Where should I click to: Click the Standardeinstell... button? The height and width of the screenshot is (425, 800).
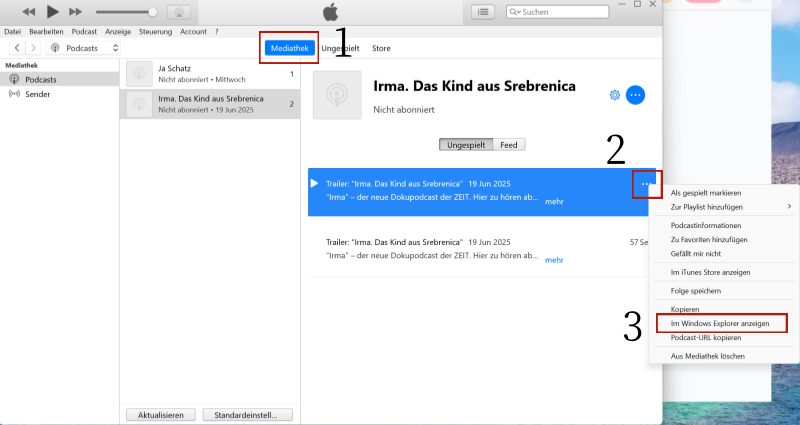click(x=248, y=415)
